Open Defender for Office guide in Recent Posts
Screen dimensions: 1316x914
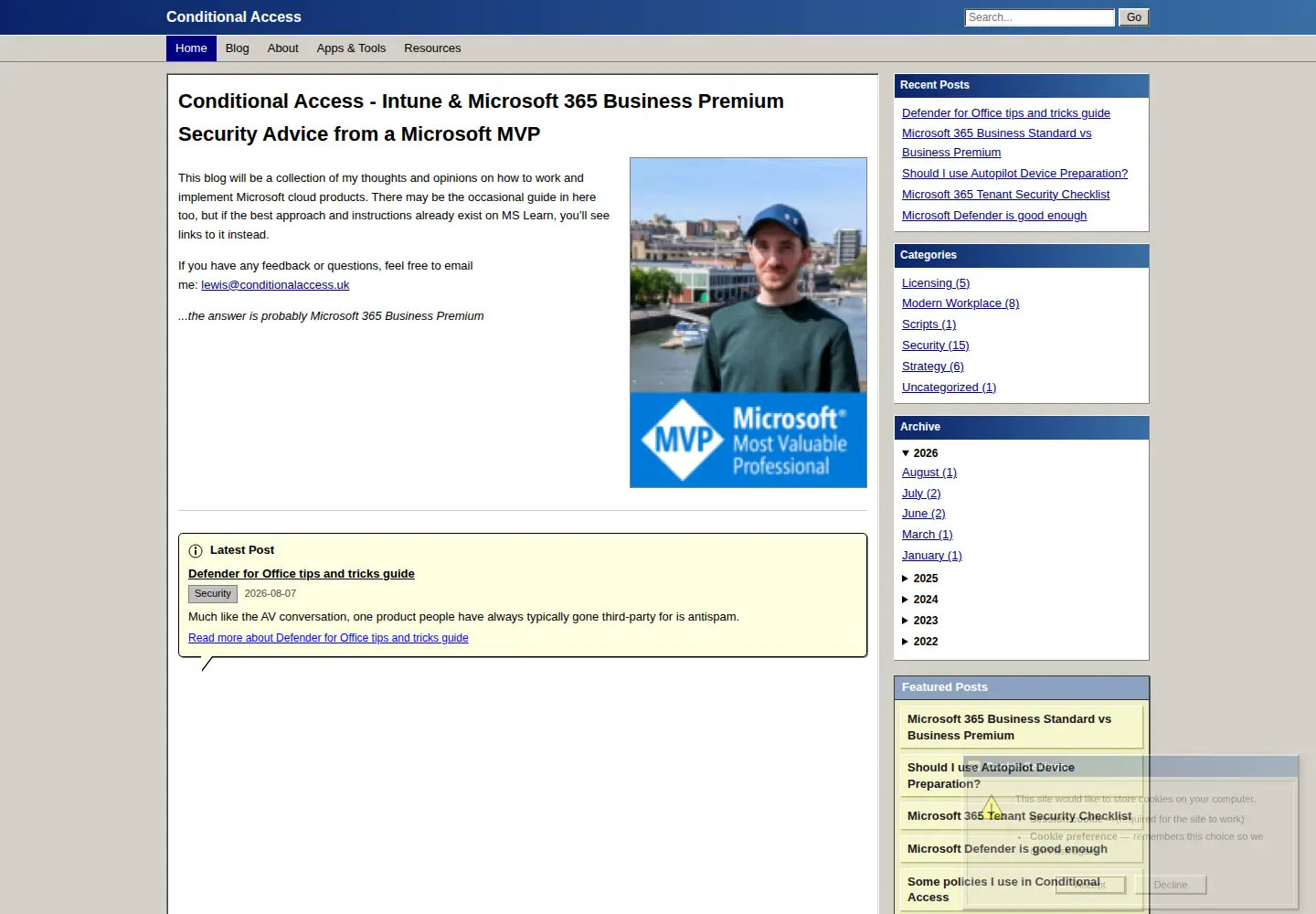tap(1006, 113)
